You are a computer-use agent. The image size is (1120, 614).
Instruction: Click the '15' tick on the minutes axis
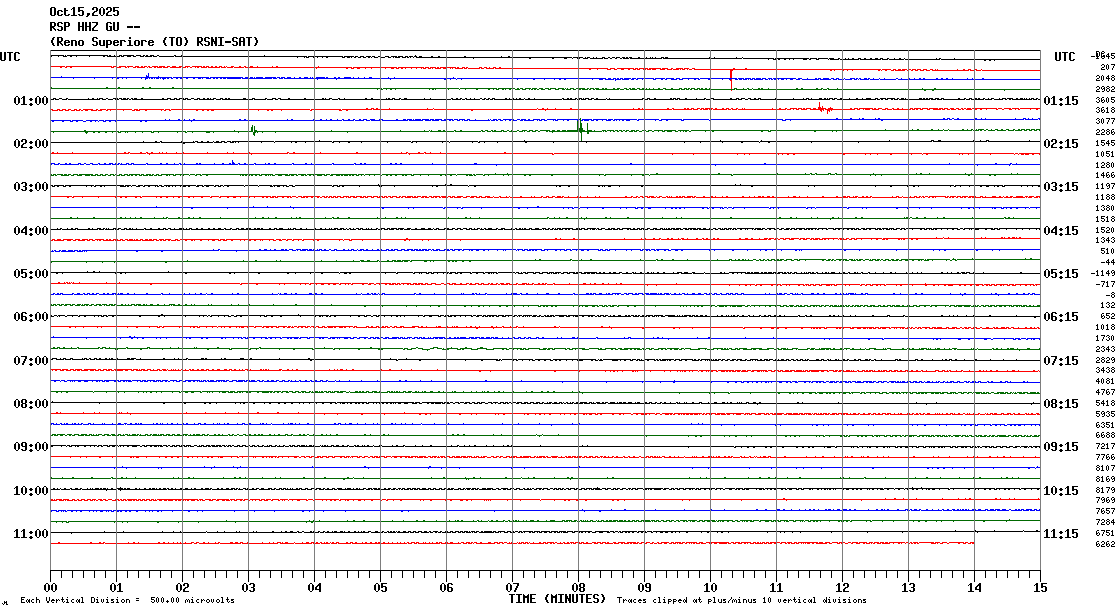click(x=1039, y=587)
